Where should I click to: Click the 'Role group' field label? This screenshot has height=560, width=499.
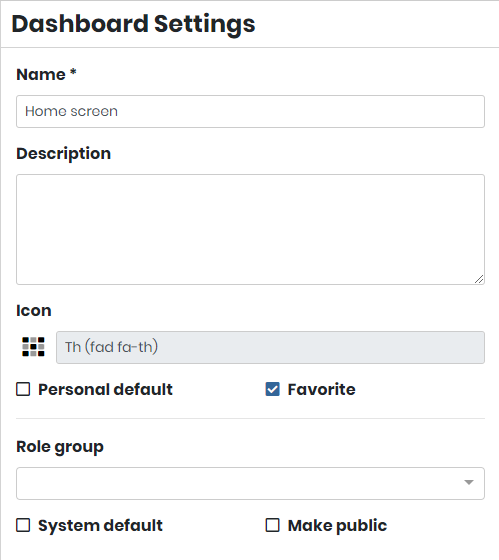point(60,447)
